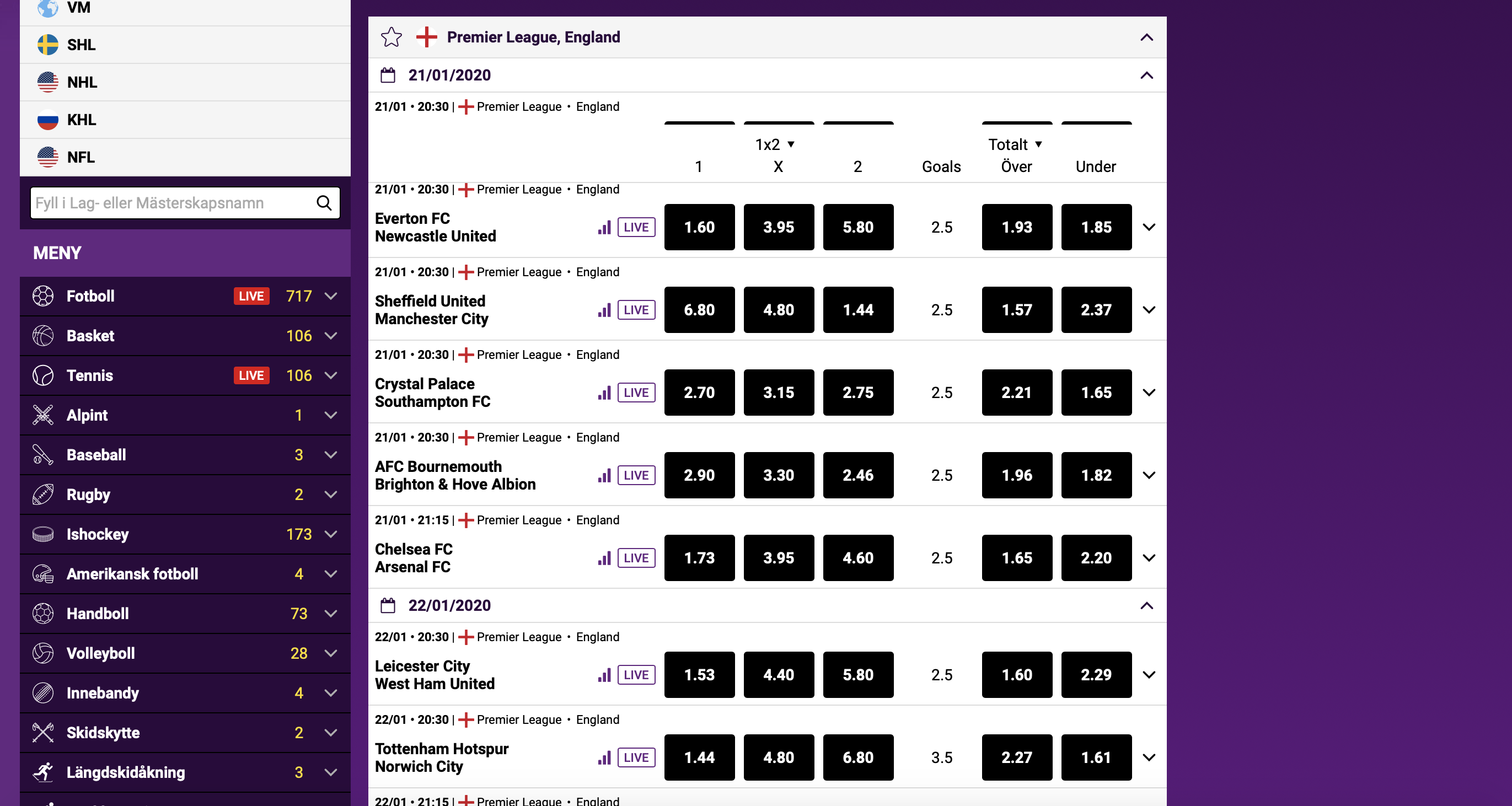The height and width of the screenshot is (806, 1512).
Task: Collapse the 22/01/2020 date section
Action: pos(1147,605)
